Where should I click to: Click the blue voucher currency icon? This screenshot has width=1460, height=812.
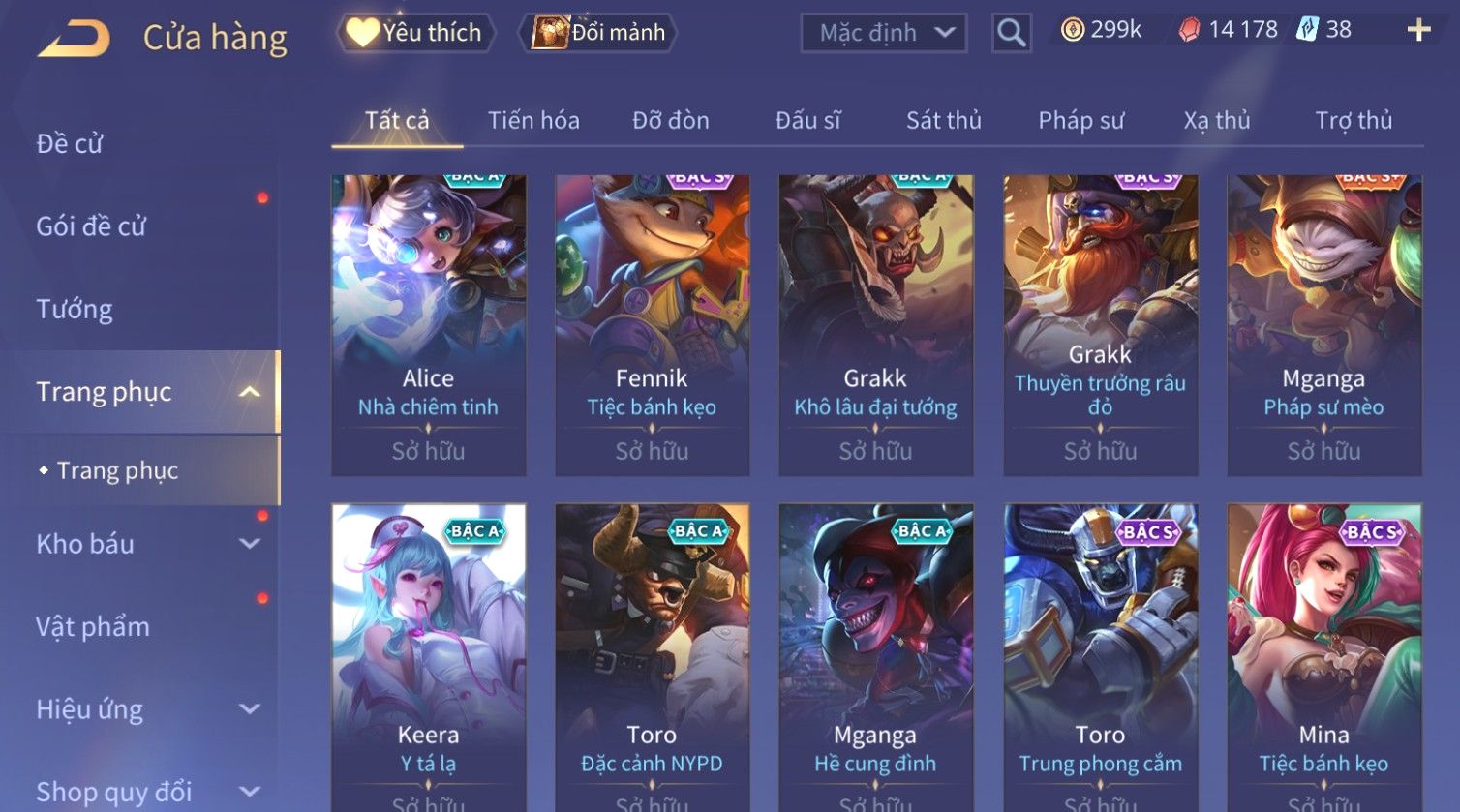point(1308,30)
